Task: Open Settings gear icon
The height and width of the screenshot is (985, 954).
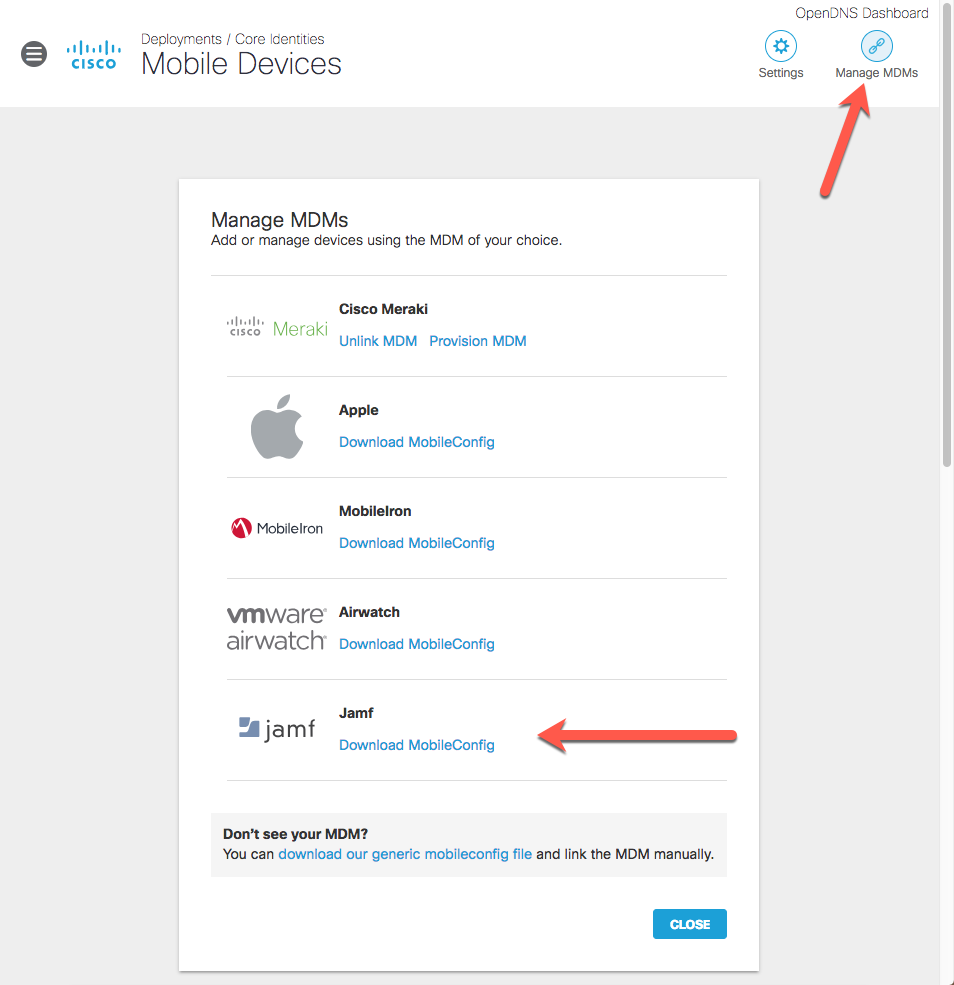Action: (780, 46)
